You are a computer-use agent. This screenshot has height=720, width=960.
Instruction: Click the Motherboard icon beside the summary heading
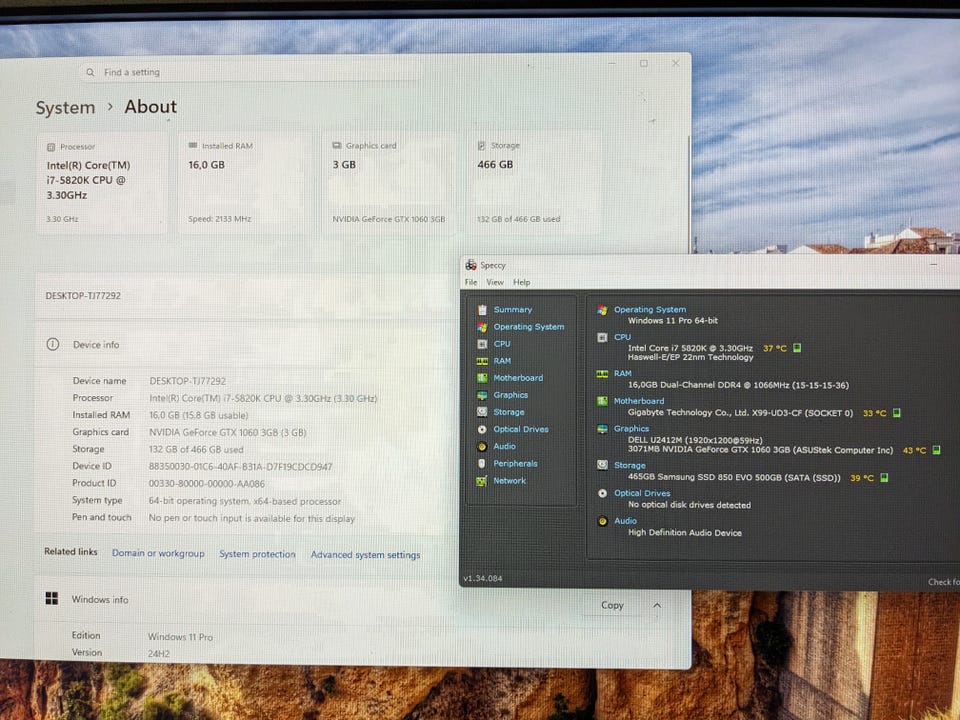click(602, 401)
